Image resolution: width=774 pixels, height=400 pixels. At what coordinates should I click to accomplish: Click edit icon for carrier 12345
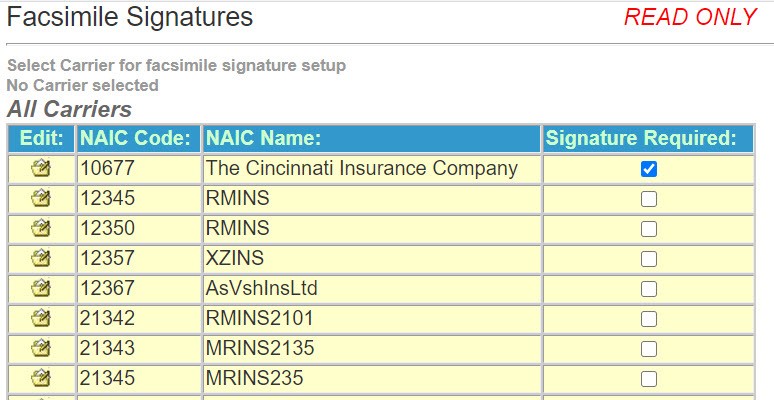(41, 199)
